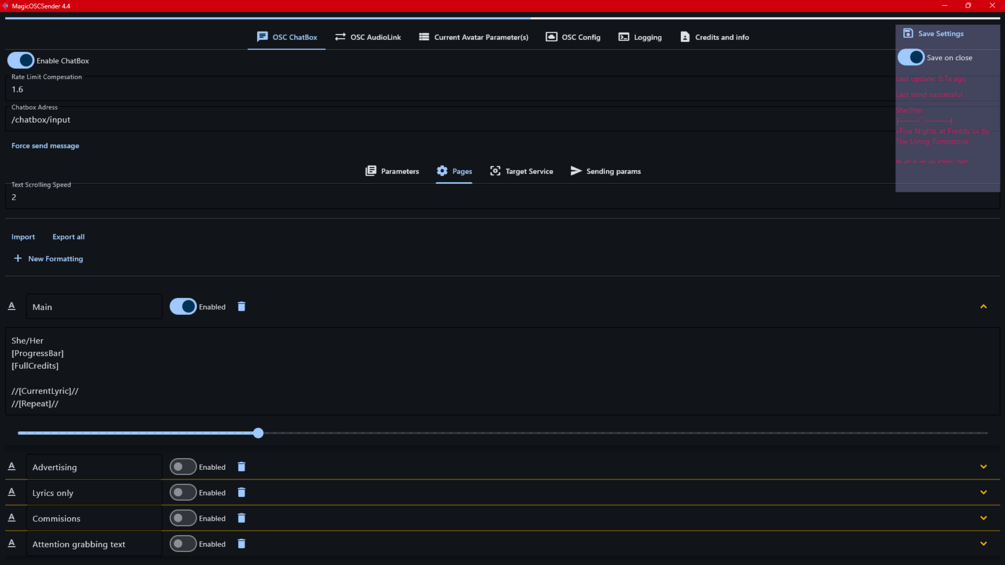Click the Commisions row text-format icon
This screenshot has height=565, width=1005.
pos(12,518)
